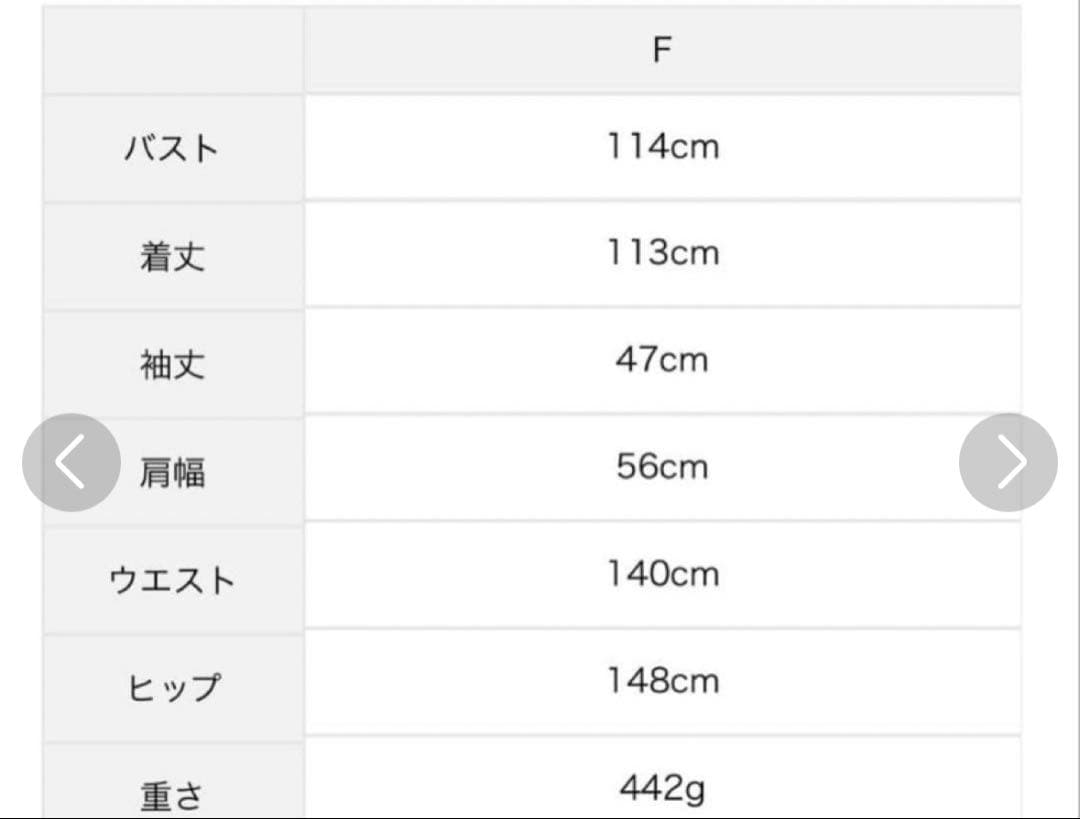1080x819 pixels.
Task: Select the 113cm length value
Action: (x=663, y=253)
